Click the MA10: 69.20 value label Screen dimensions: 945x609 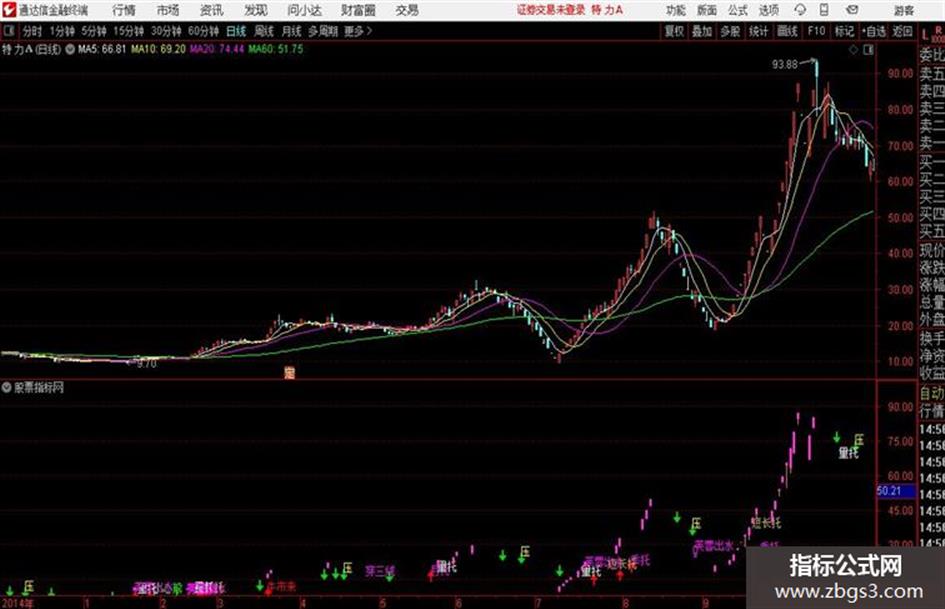[159, 49]
